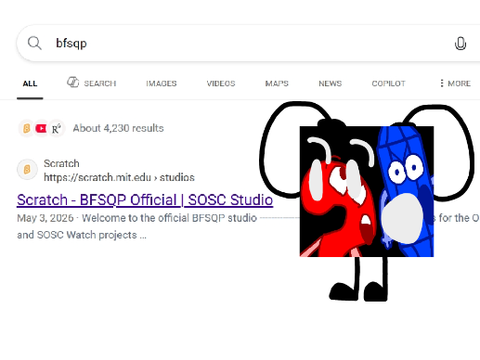Screen dimensions: 480x360
Task: Click the search box containing bfsqp
Action: click(x=248, y=43)
